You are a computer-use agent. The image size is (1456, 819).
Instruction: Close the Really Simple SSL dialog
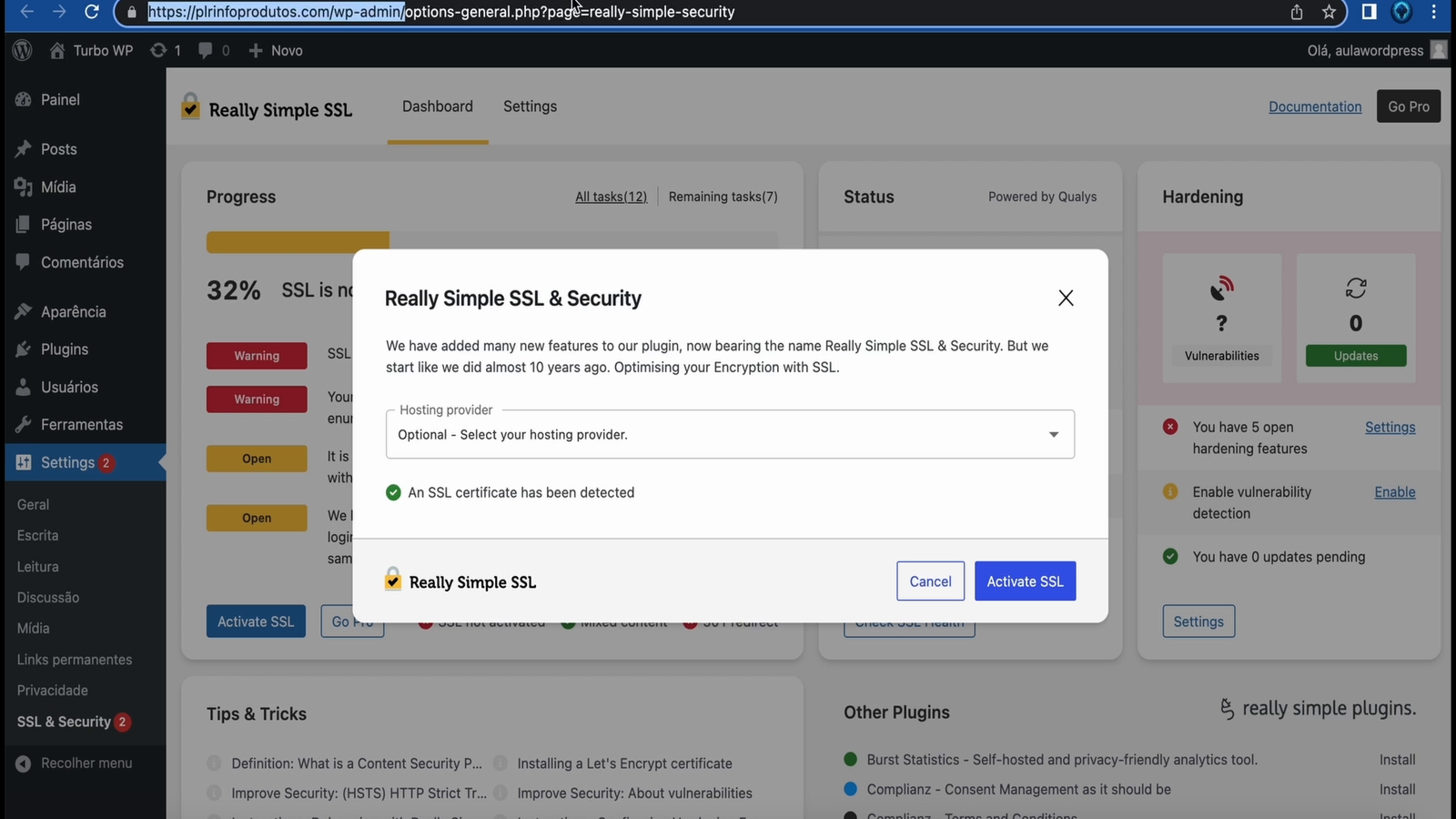click(x=1066, y=298)
